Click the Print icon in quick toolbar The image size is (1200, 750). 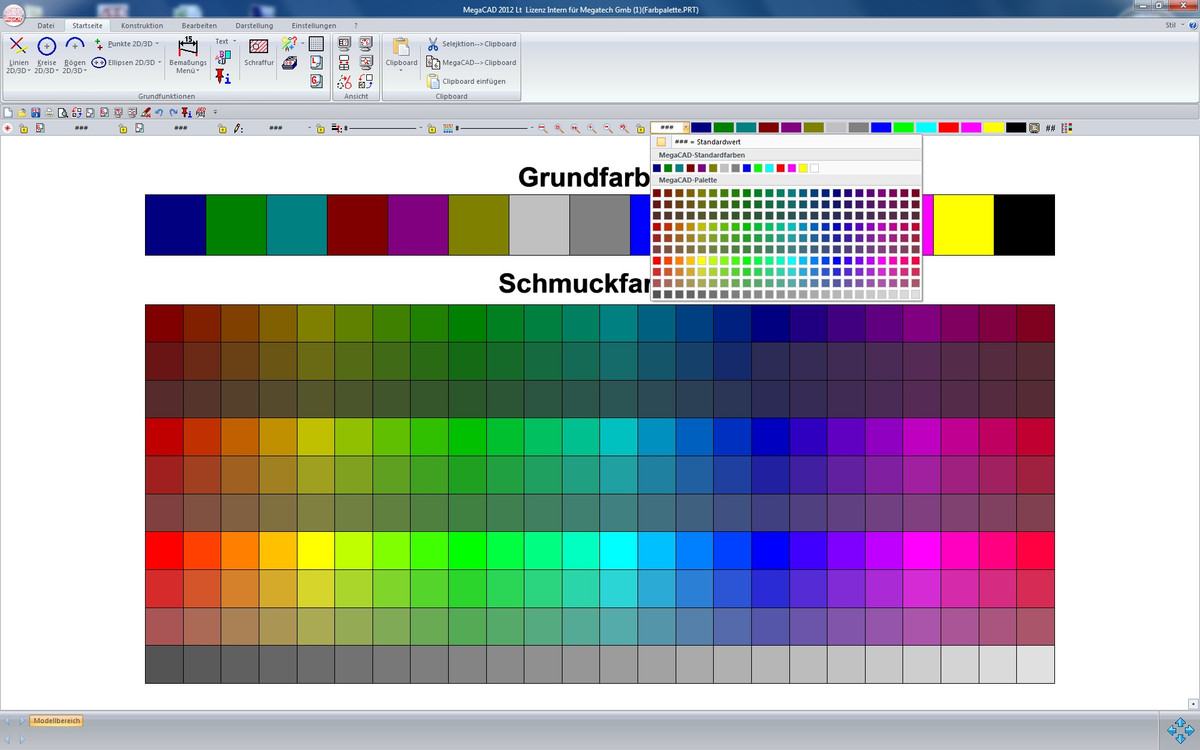pyautogui.click(x=49, y=112)
